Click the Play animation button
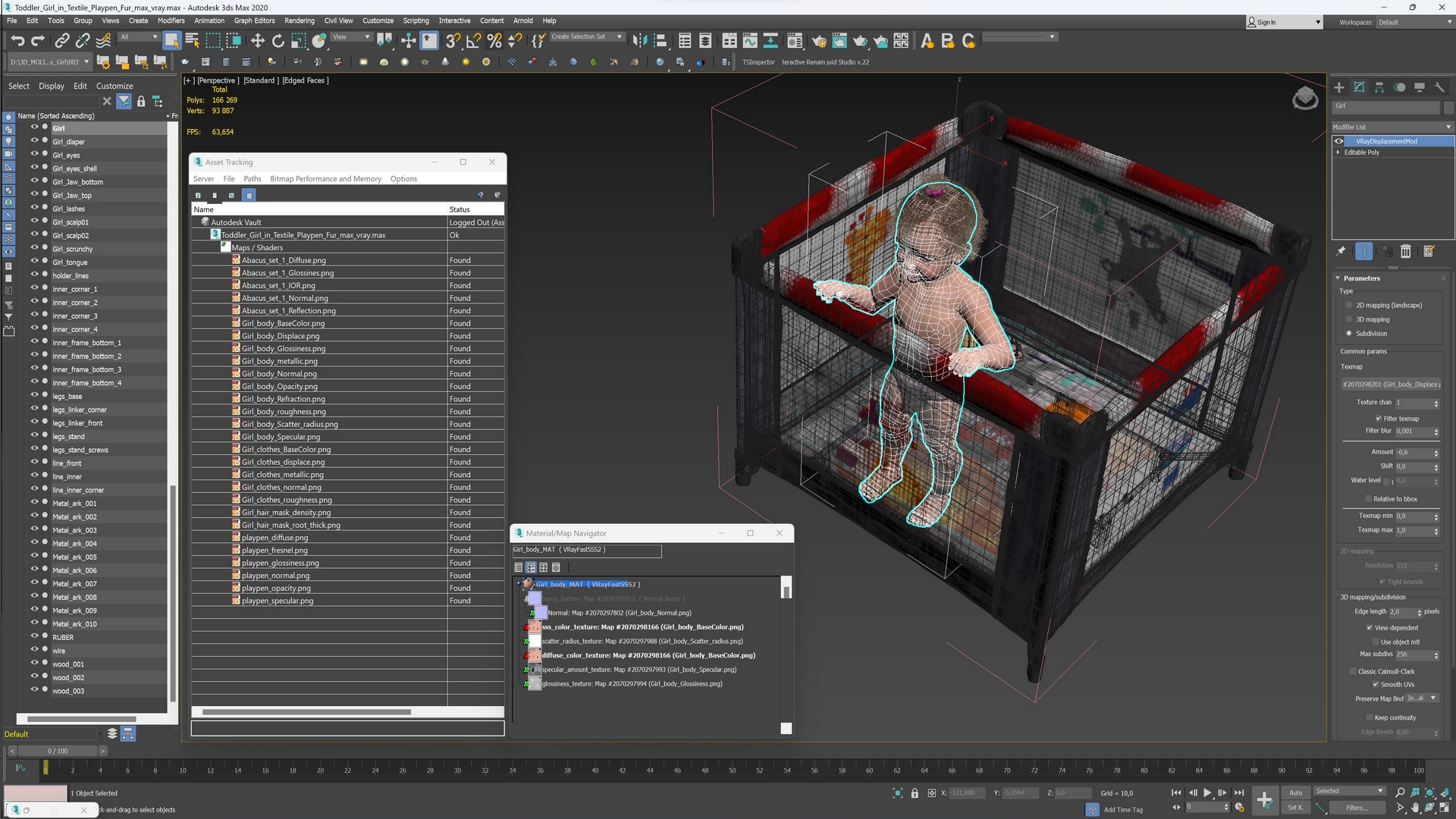 (x=1207, y=792)
